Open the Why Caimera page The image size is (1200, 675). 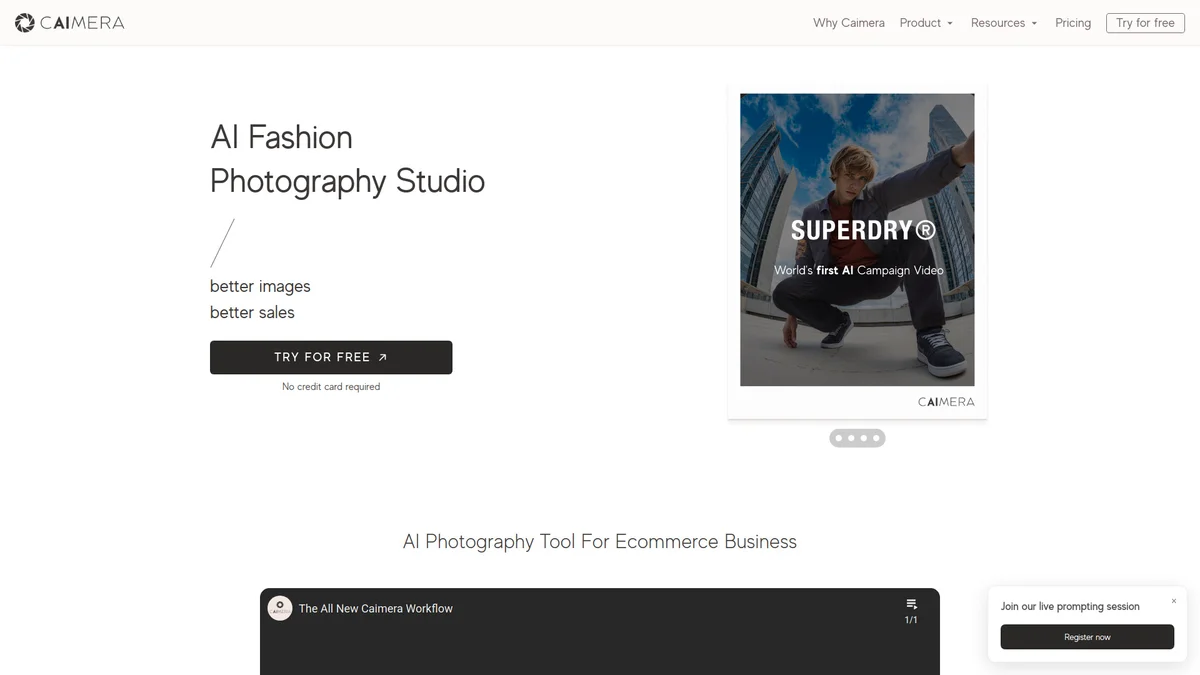click(x=848, y=23)
